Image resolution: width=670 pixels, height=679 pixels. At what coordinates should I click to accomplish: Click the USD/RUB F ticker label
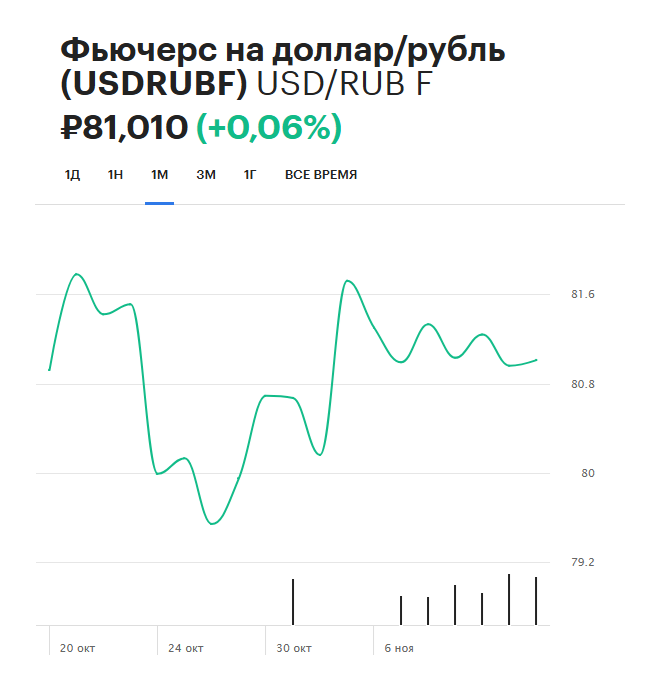pos(345,86)
